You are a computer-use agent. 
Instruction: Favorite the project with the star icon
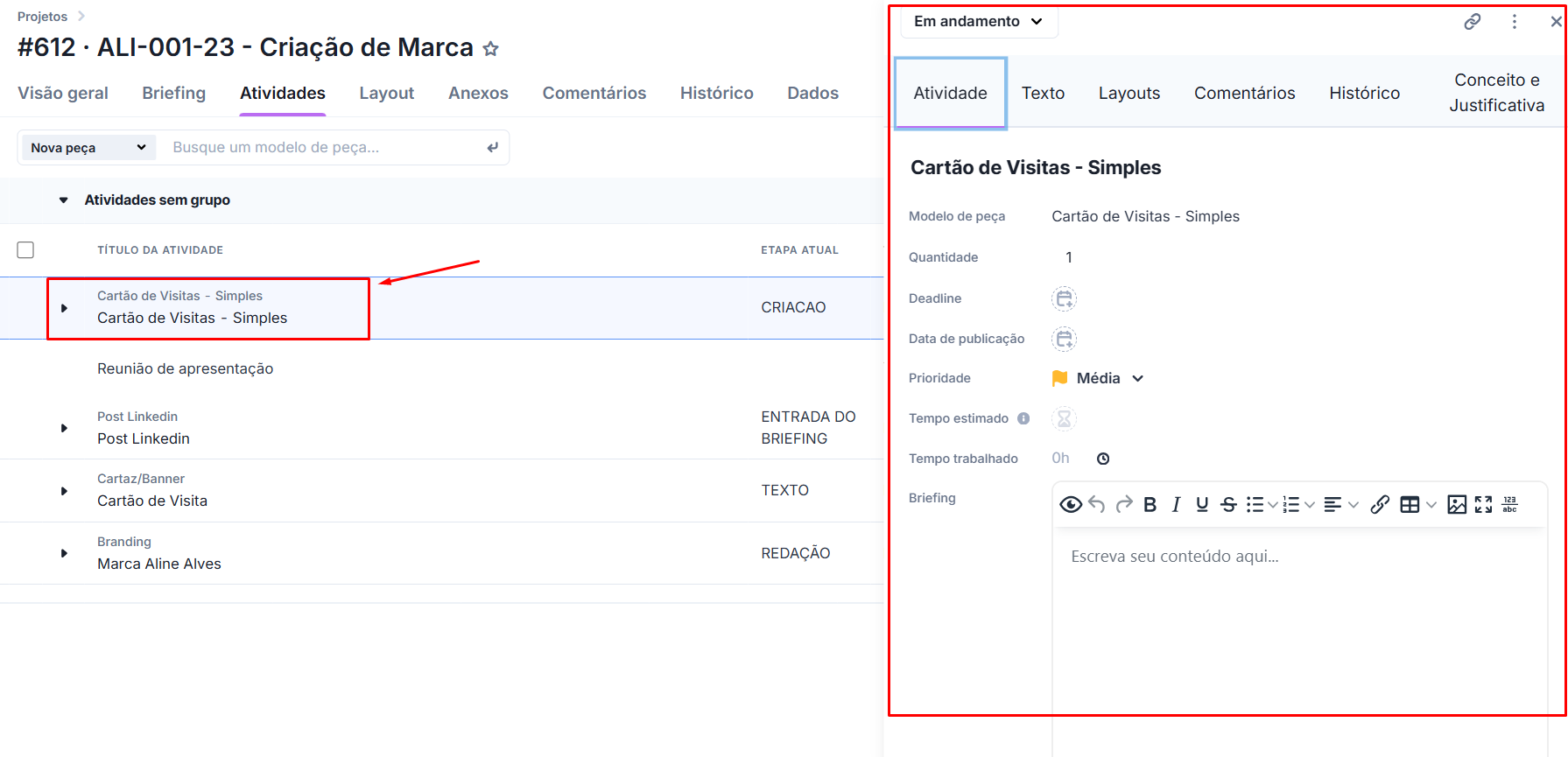(x=491, y=49)
